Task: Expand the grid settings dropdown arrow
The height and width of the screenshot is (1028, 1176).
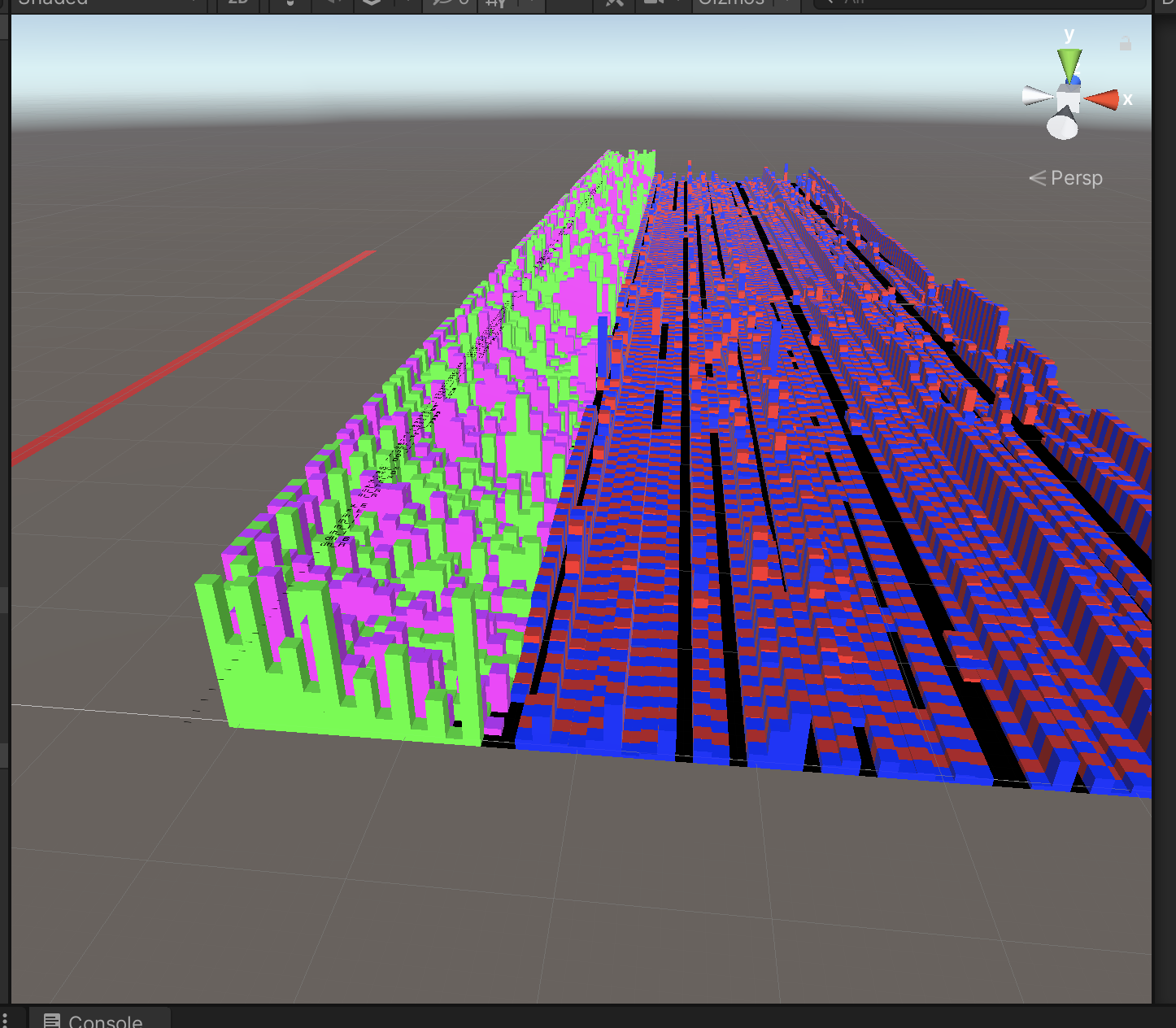Action: 531,2
